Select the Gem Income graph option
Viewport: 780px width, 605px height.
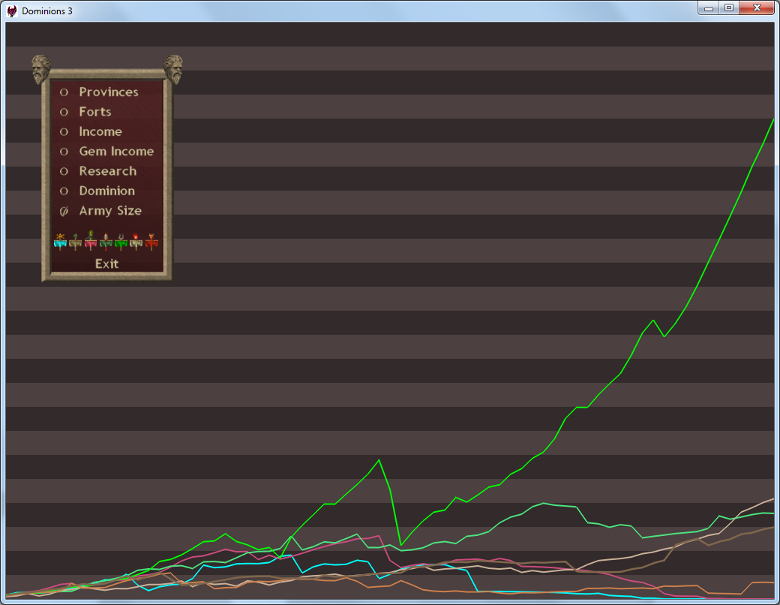click(x=107, y=151)
